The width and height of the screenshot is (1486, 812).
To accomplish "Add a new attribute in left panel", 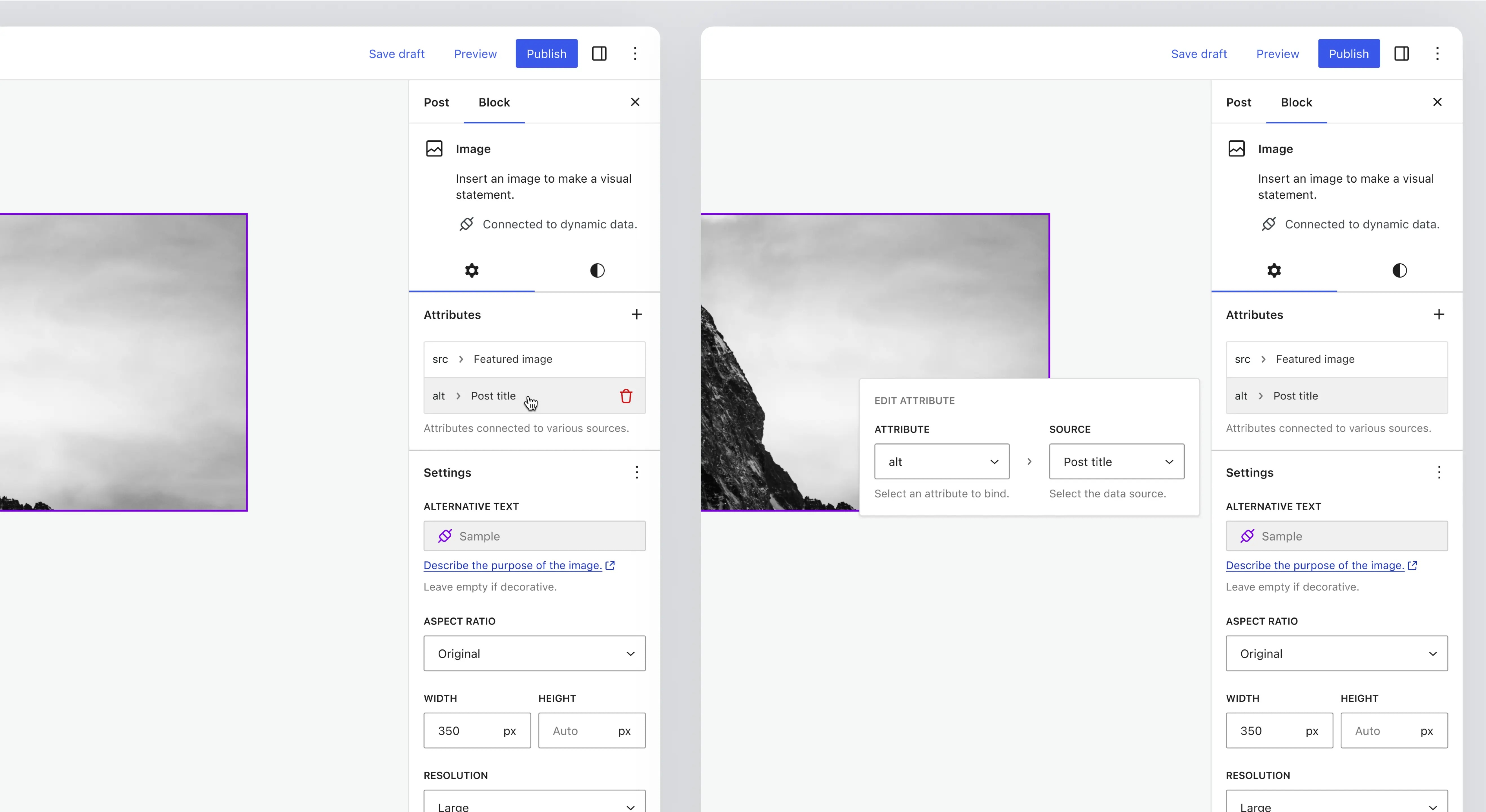I will 636,314.
